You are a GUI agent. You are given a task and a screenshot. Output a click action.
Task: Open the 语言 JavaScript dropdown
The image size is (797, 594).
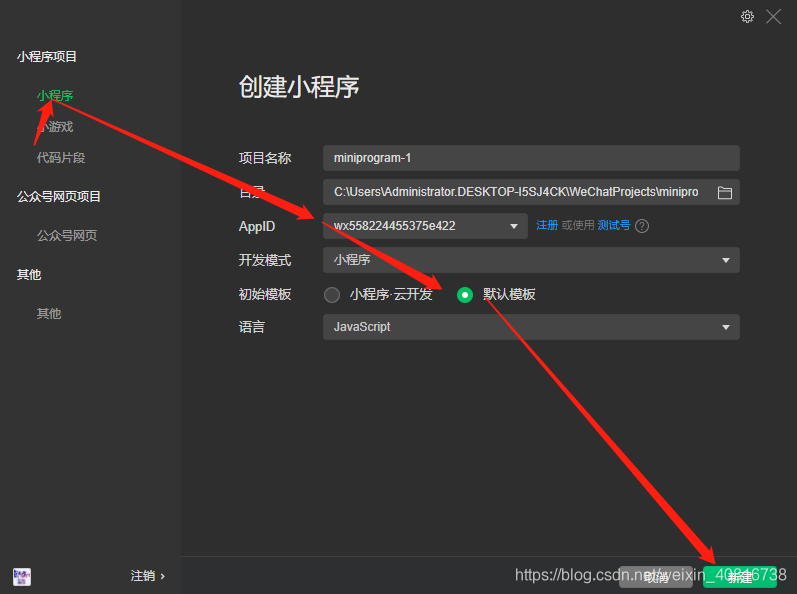[x=531, y=327]
